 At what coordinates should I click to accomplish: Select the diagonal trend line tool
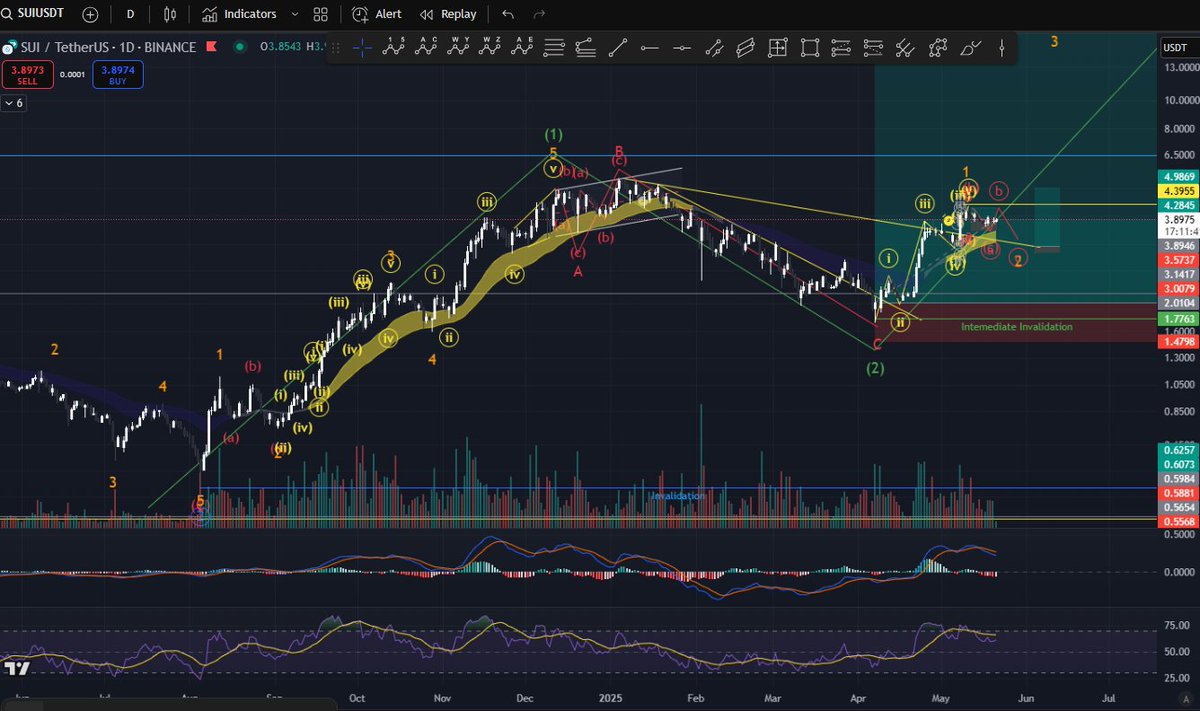pos(618,47)
